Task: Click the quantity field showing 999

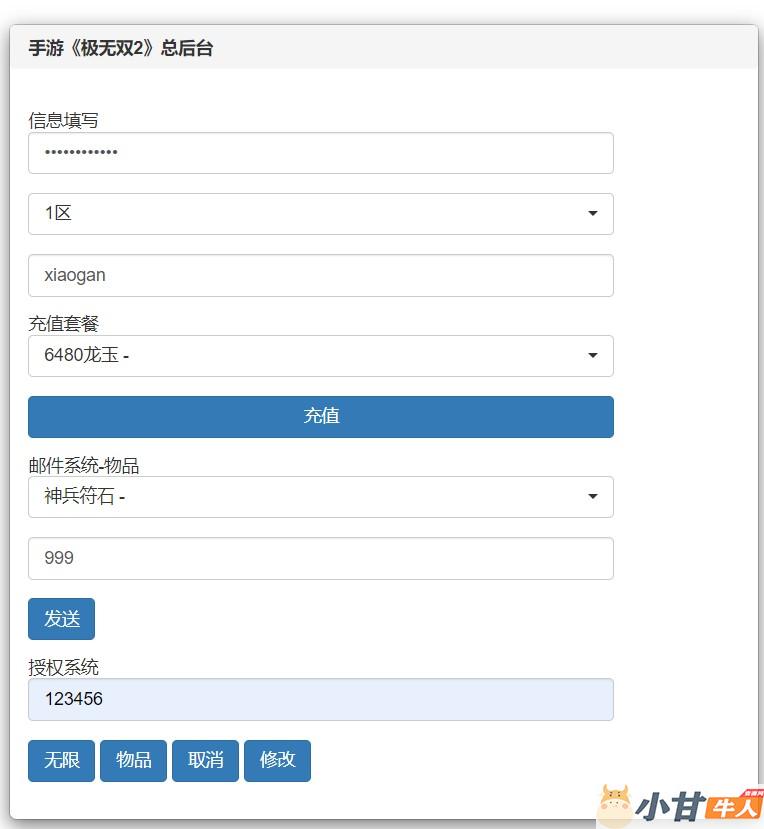Action: pos(320,558)
